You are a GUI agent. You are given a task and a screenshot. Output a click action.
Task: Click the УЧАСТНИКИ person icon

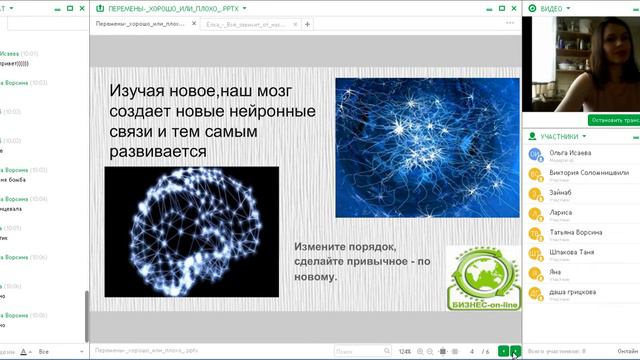pos(532,136)
